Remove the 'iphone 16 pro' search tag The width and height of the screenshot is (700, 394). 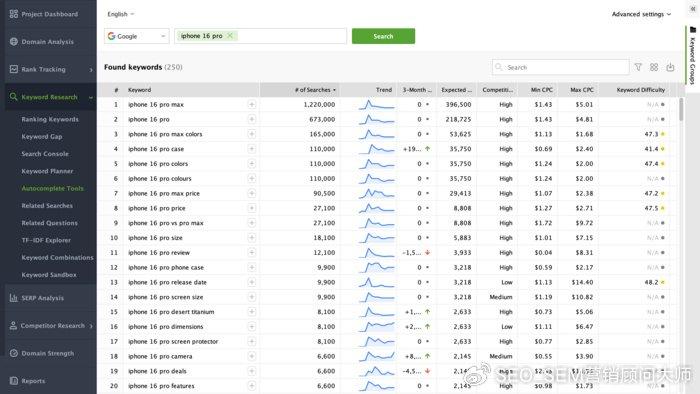(x=230, y=36)
